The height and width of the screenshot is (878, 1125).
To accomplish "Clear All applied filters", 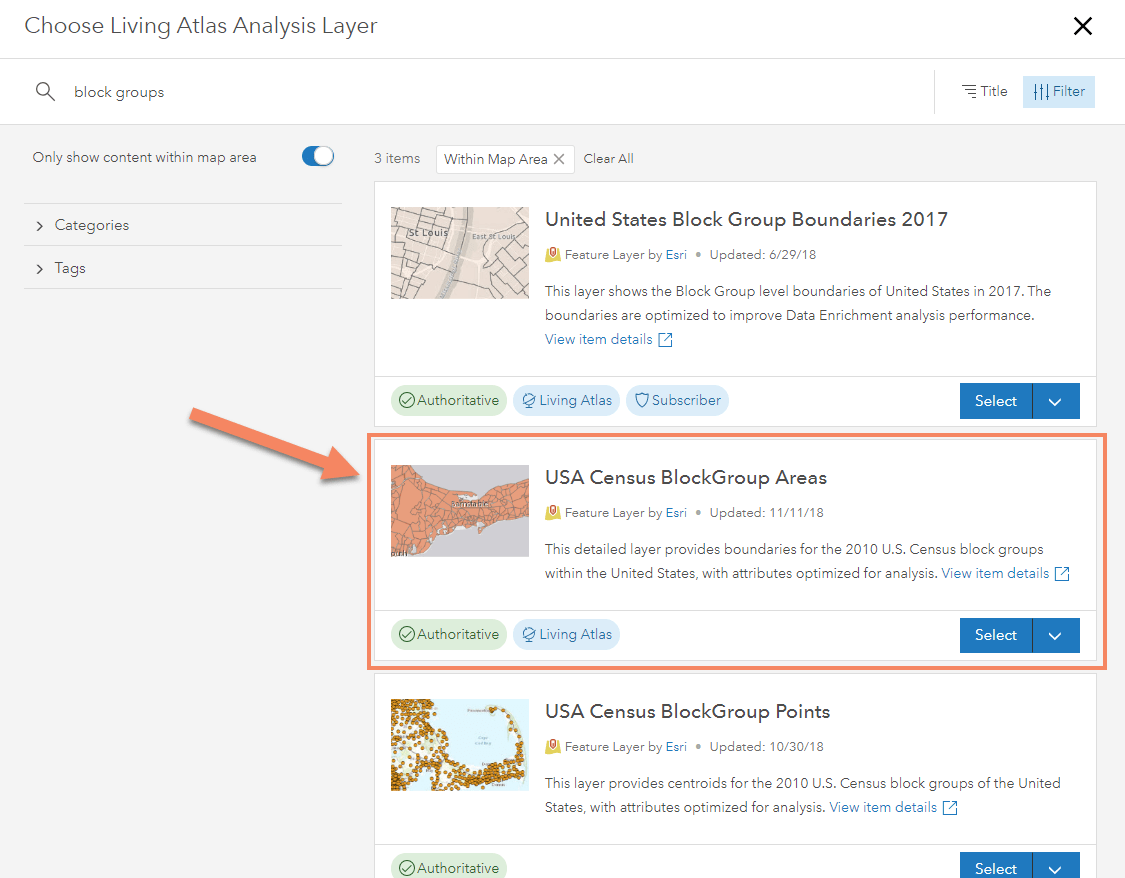I will pos(608,159).
